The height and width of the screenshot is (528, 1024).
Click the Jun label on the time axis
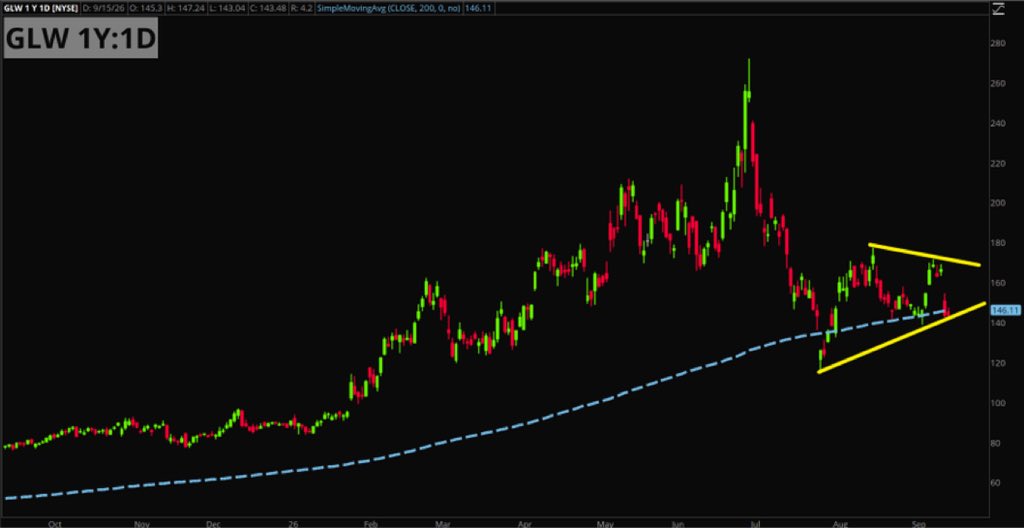(679, 524)
